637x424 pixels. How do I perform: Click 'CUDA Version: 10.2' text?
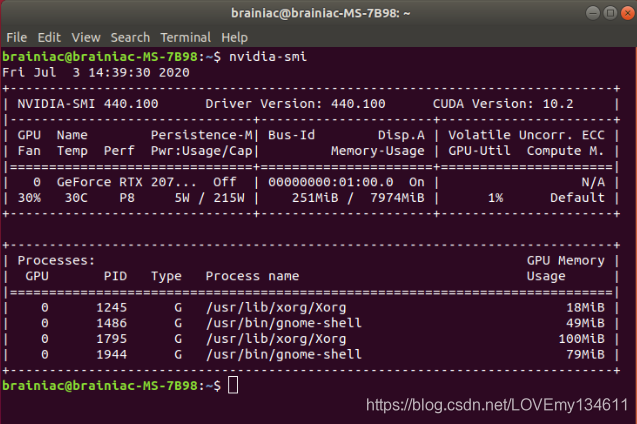click(503, 104)
